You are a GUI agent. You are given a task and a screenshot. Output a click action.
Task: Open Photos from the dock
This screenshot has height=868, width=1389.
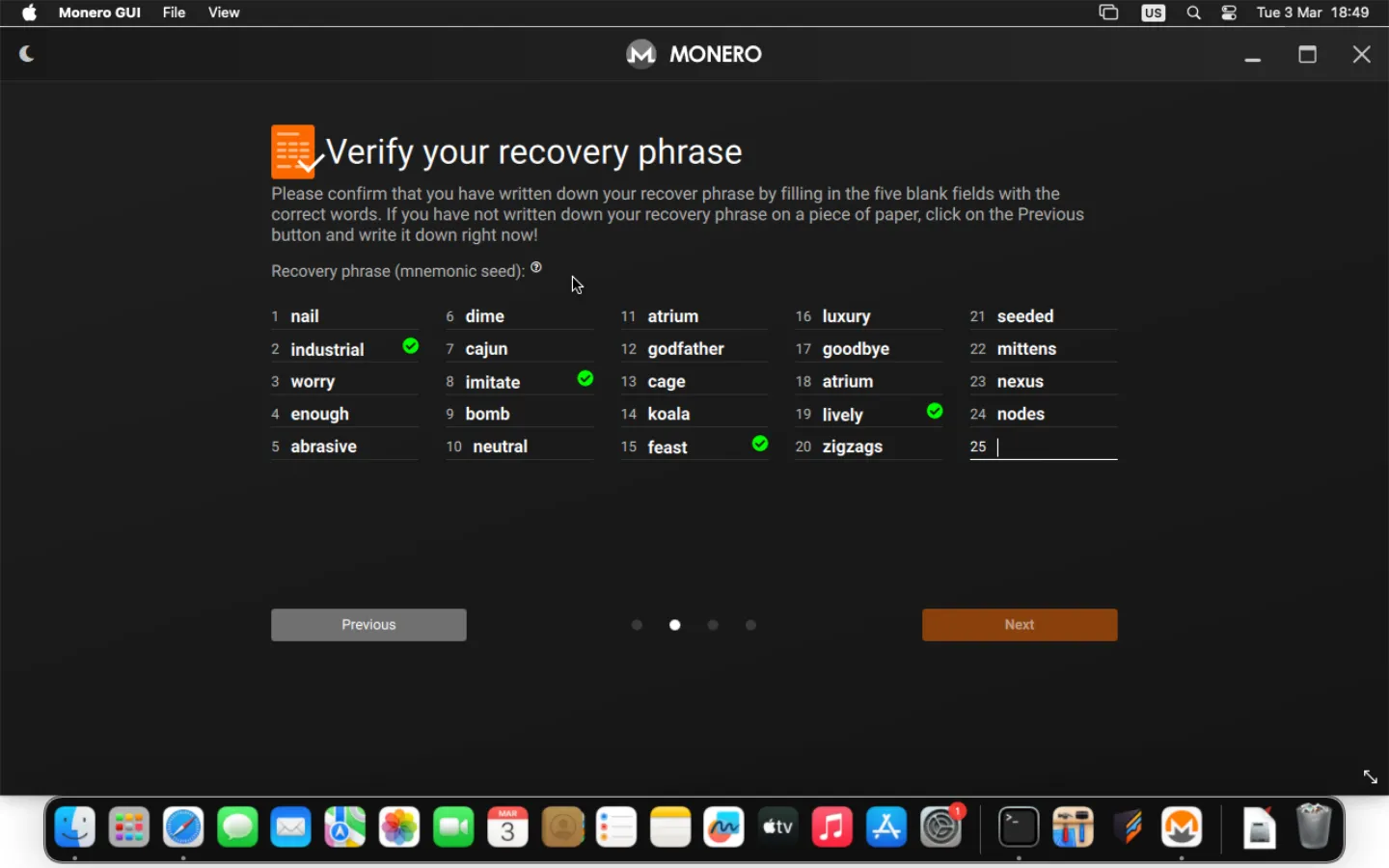(x=399, y=827)
